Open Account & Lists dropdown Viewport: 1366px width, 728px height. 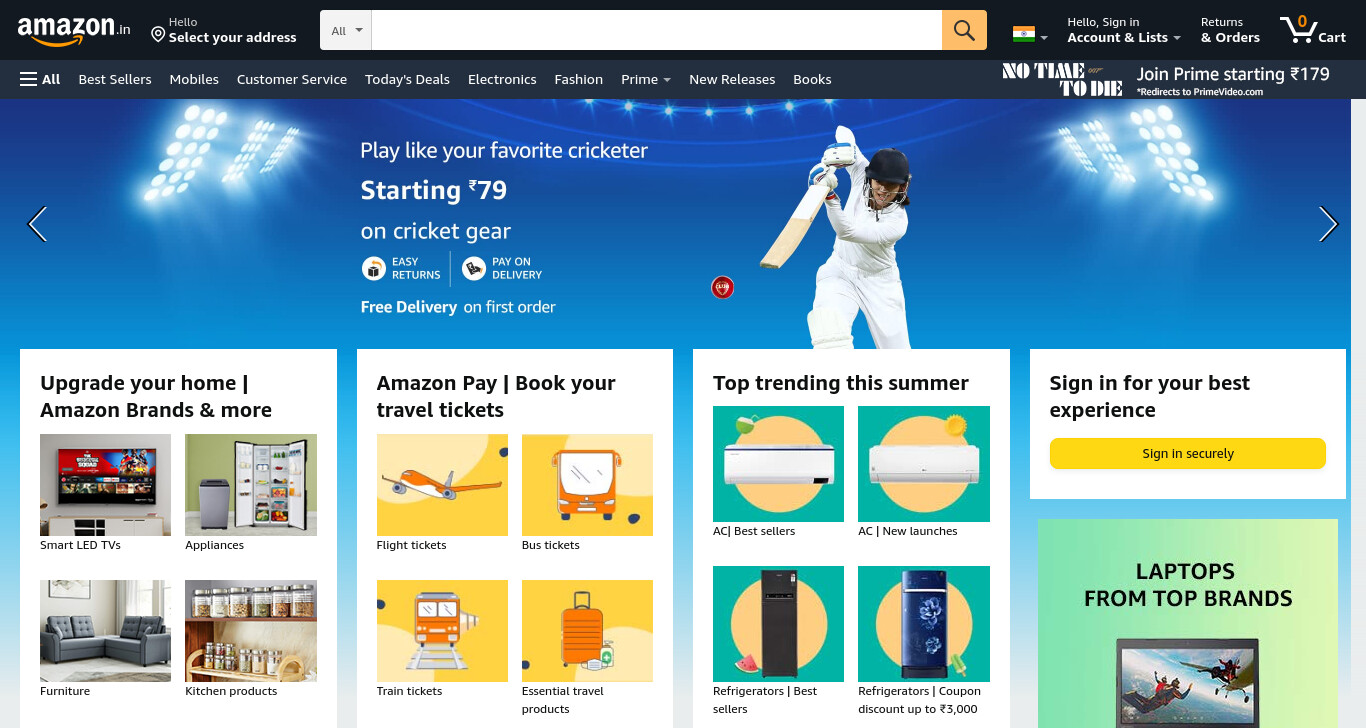coord(1123,30)
